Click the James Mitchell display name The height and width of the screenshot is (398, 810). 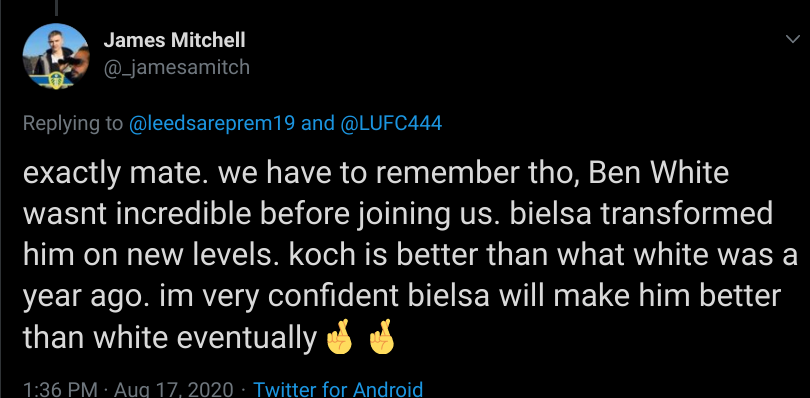(175, 40)
